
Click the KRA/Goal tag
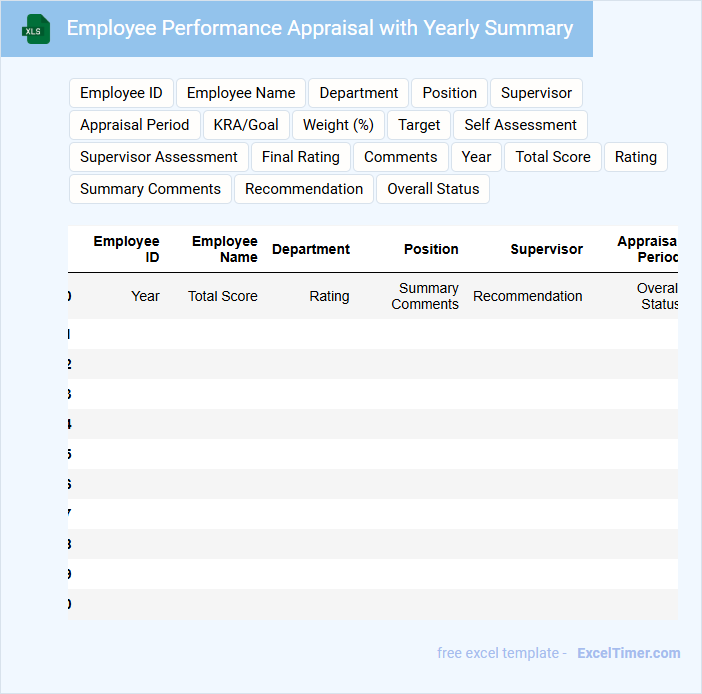(246, 125)
